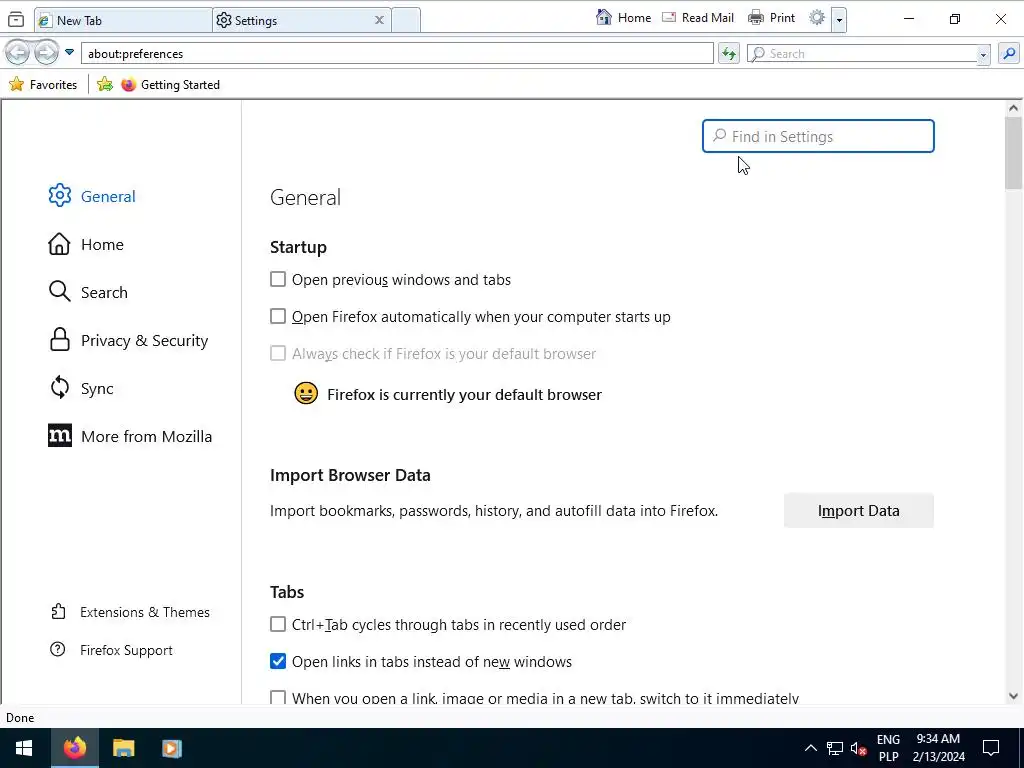
Task: Click the refresh/go icon next to the address bar
Action: click(729, 54)
